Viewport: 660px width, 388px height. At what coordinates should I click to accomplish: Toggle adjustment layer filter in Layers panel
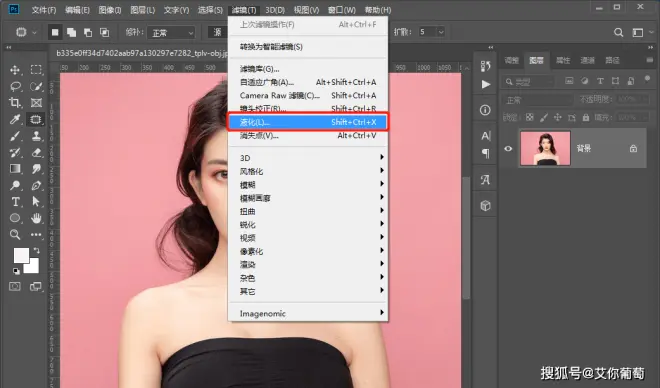click(585, 81)
